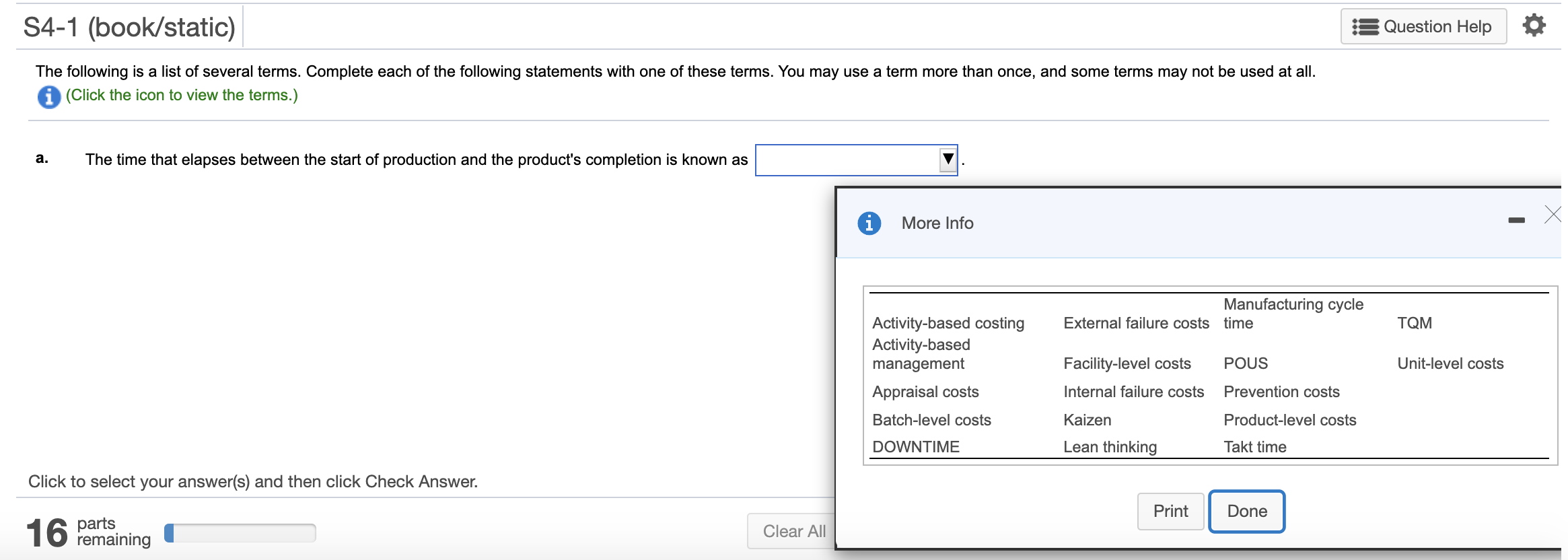Click the settings gear icon

pyautogui.click(x=1534, y=26)
